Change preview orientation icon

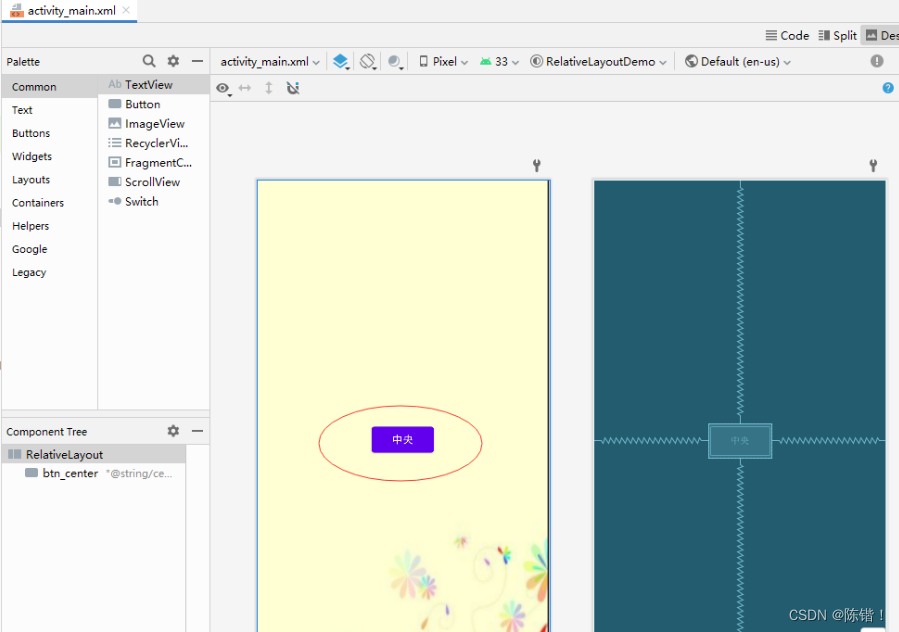tap(368, 61)
